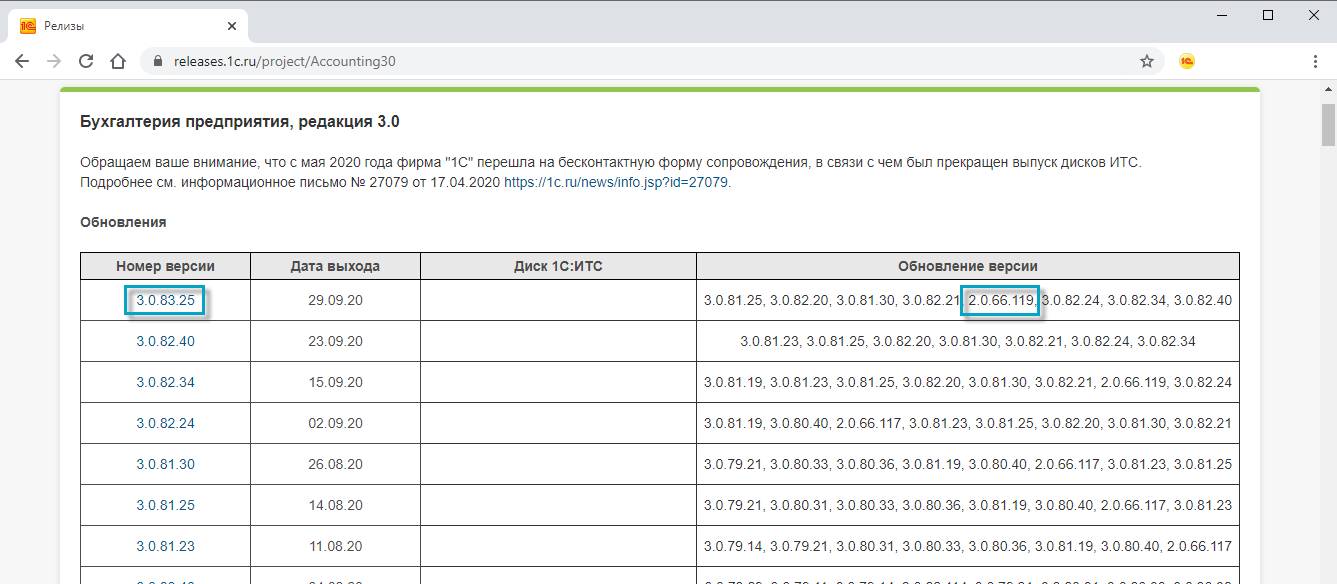Open version 3.0.82.34 release link
The image size is (1337, 584).
(165, 382)
